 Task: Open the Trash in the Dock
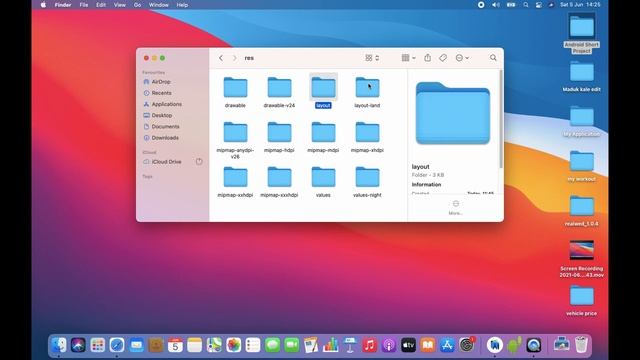pyautogui.click(x=581, y=344)
